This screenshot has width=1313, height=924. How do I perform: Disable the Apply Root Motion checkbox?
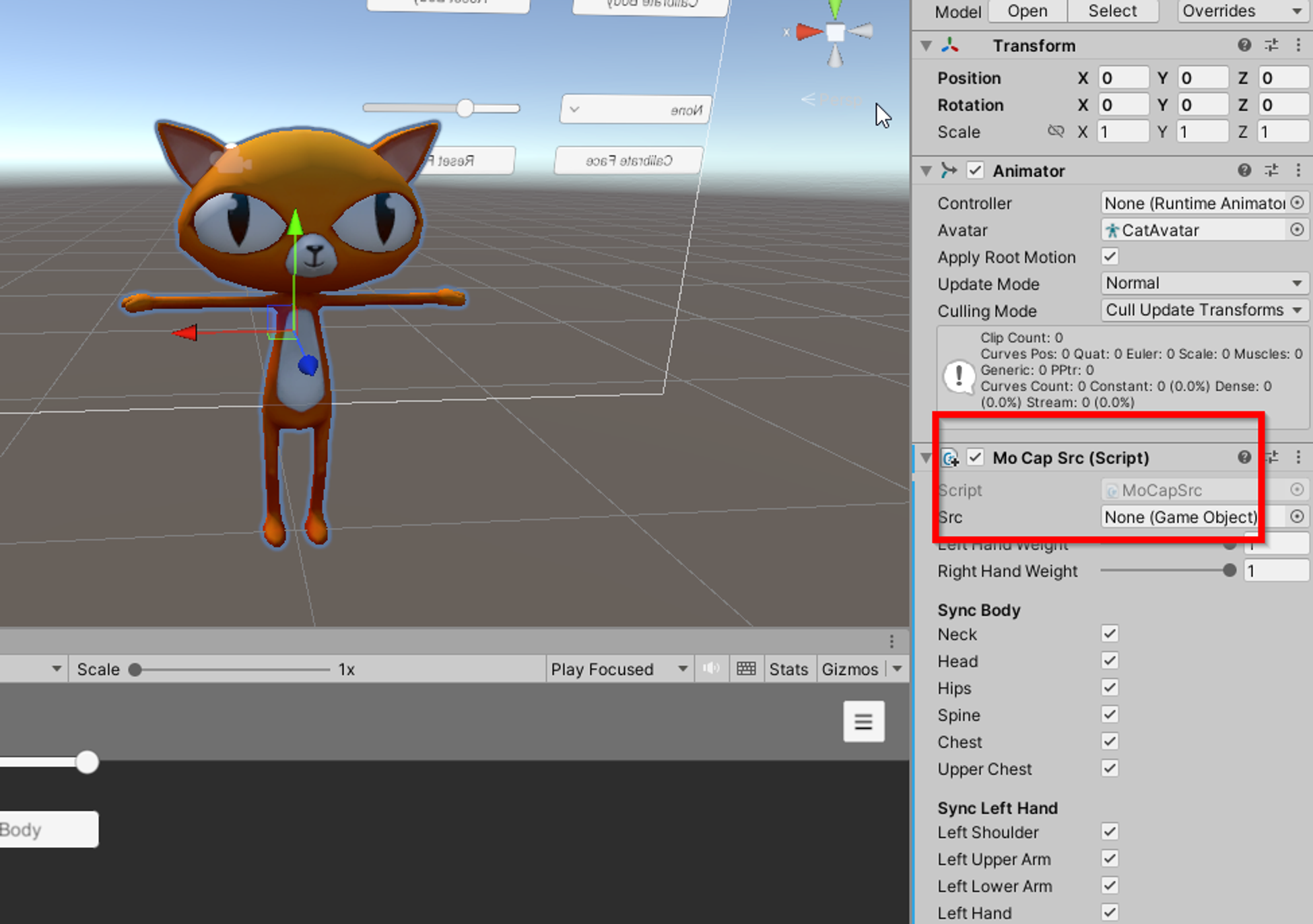pos(1110,257)
